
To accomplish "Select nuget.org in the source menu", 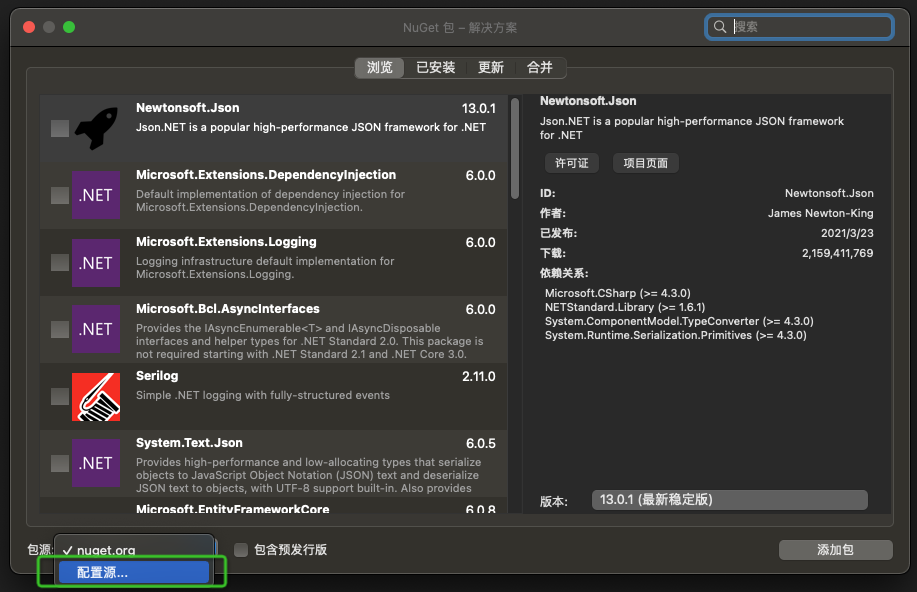I will (134, 550).
